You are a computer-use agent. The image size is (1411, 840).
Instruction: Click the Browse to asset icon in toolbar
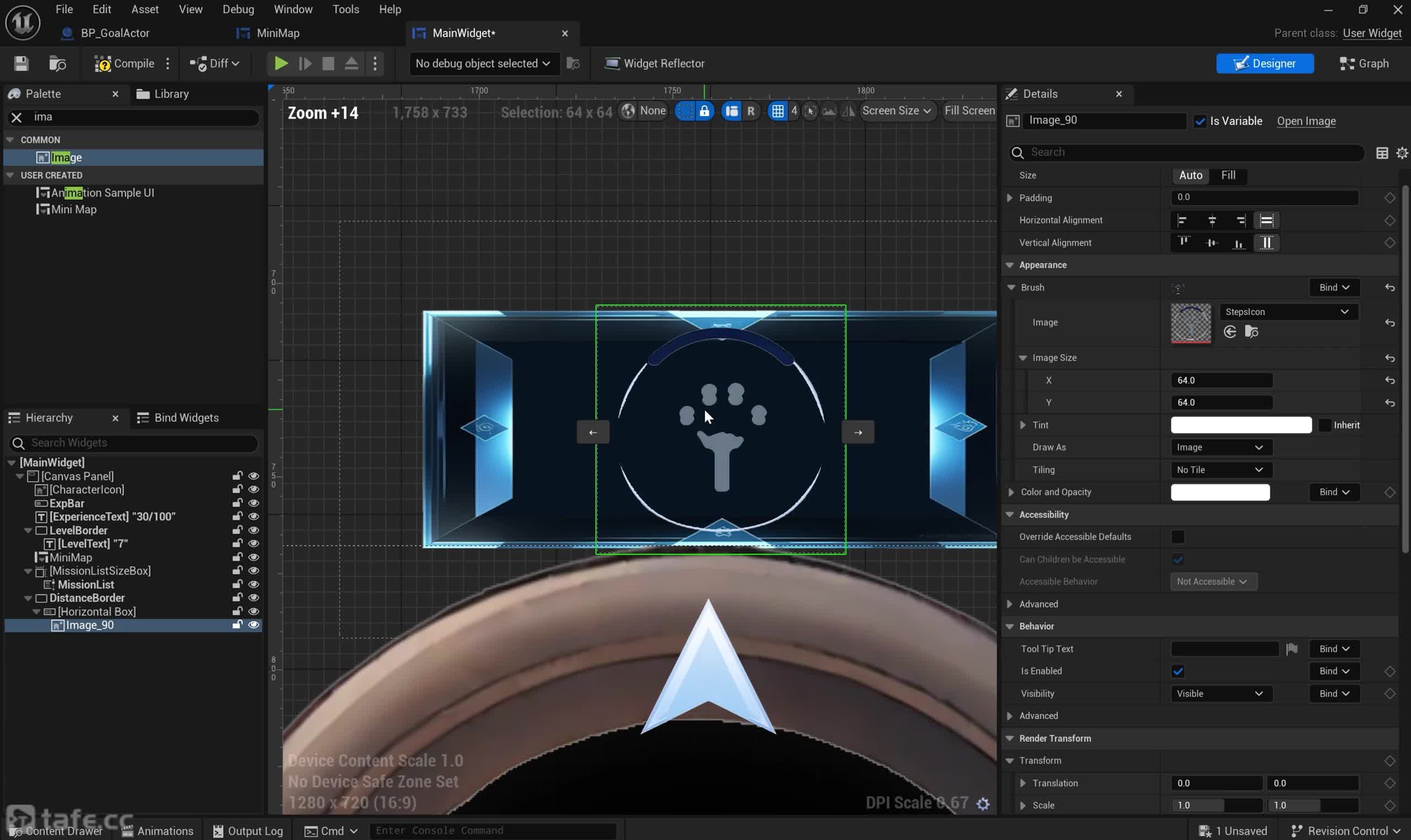tap(57, 63)
